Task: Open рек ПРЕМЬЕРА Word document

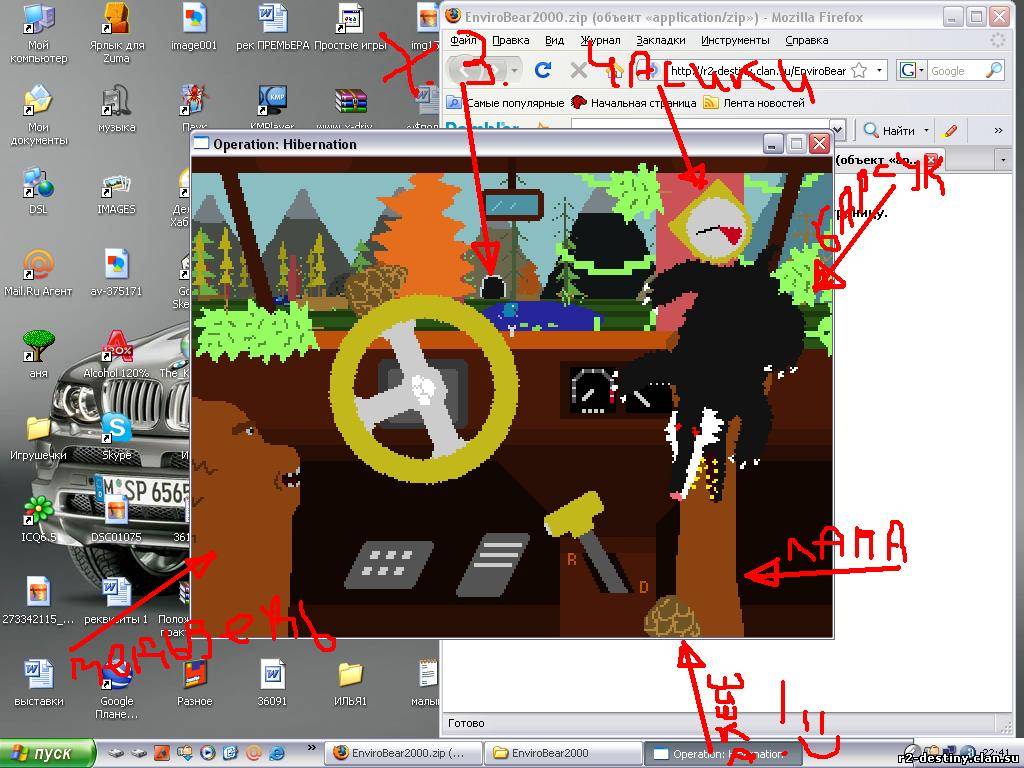Action: click(x=272, y=27)
